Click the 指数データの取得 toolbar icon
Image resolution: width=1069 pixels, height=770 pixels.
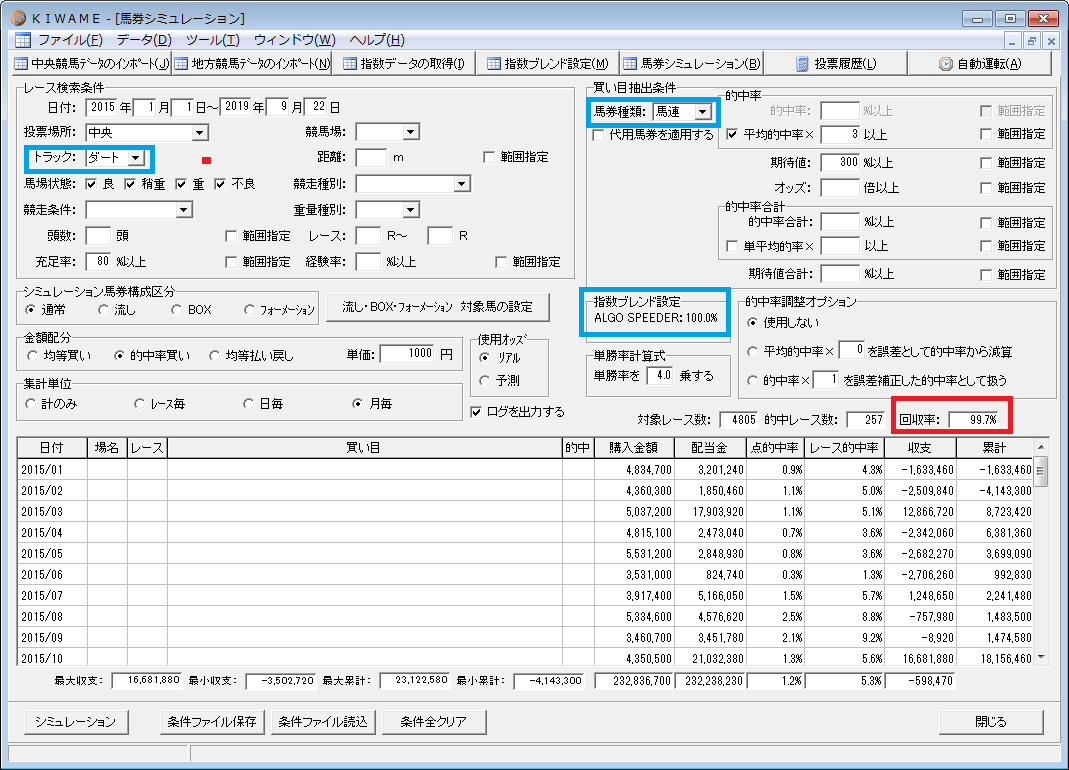coord(350,63)
